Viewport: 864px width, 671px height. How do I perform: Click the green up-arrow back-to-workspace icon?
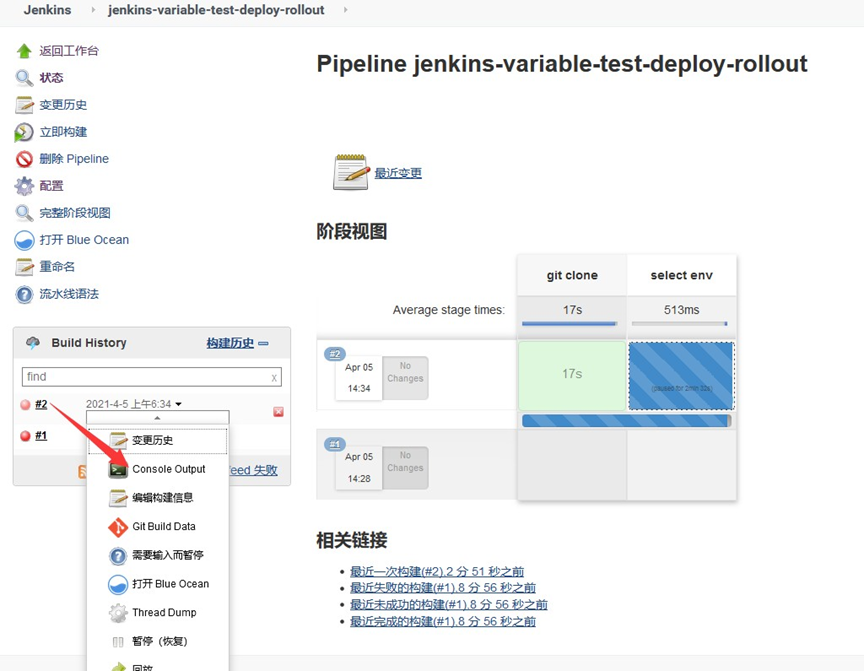24,51
